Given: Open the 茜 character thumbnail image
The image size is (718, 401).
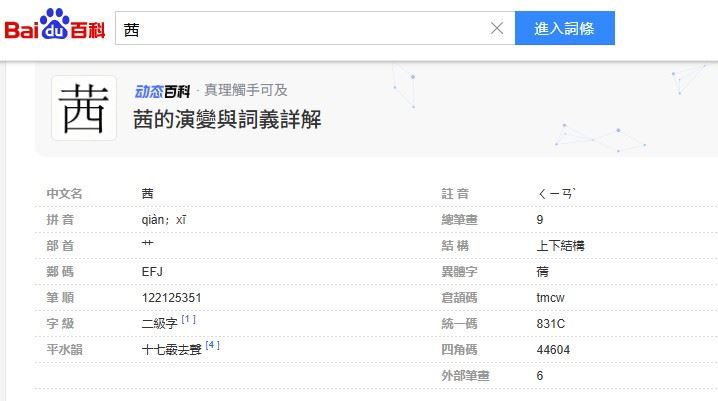Looking at the screenshot, I should (84, 108).
